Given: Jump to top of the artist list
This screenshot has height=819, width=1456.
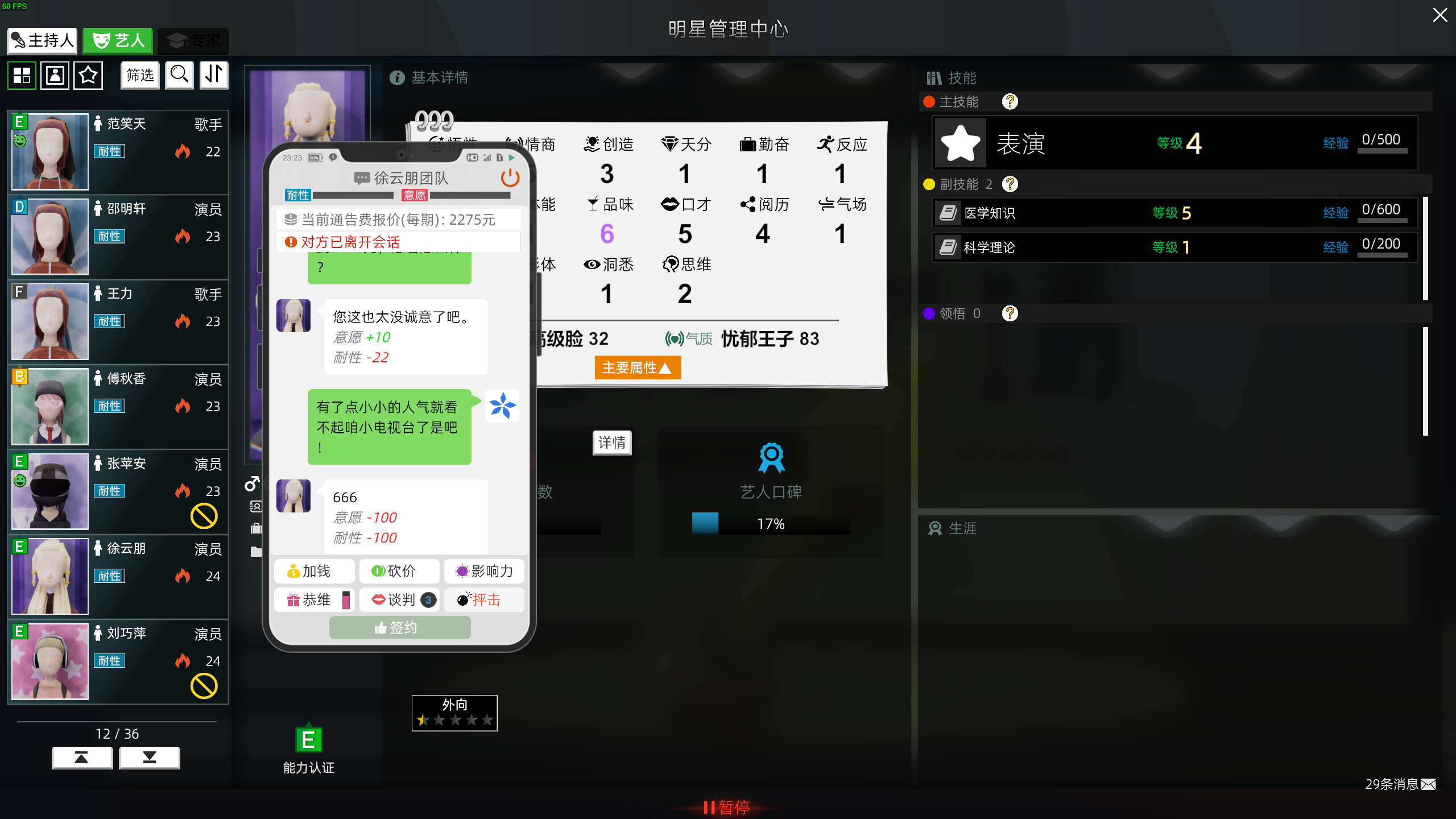Looking at the screenshot, I should (x=82, y=758).
